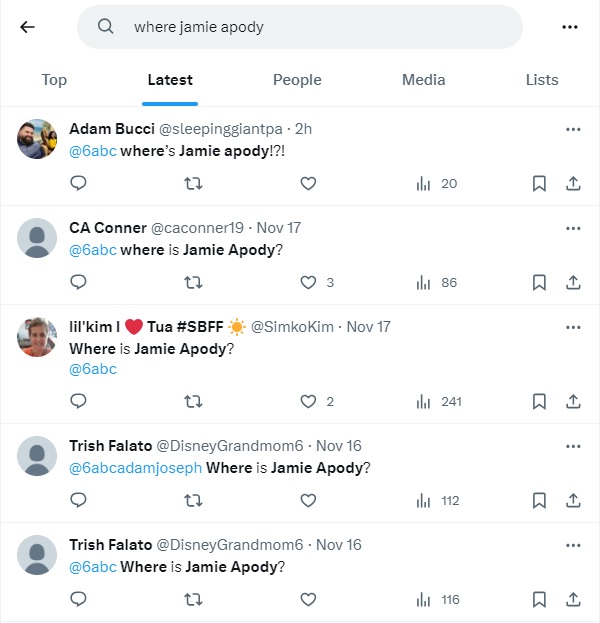Bookmark Adam Bucci's tweet
The width and height of the screenshot is (600, 623).
tap(539, 183)
